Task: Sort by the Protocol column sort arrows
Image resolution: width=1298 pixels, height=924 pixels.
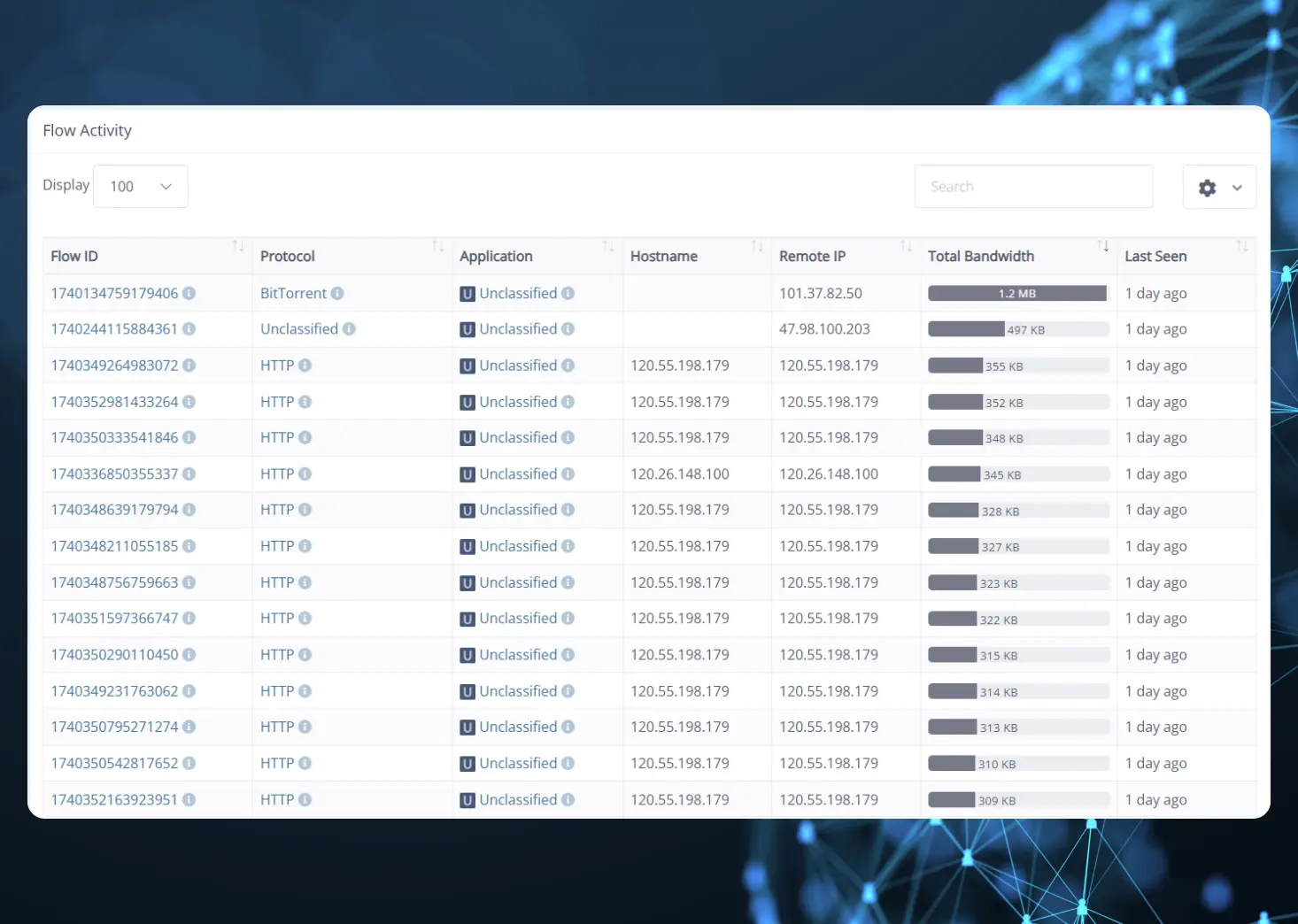Action: tap(437, 246)
